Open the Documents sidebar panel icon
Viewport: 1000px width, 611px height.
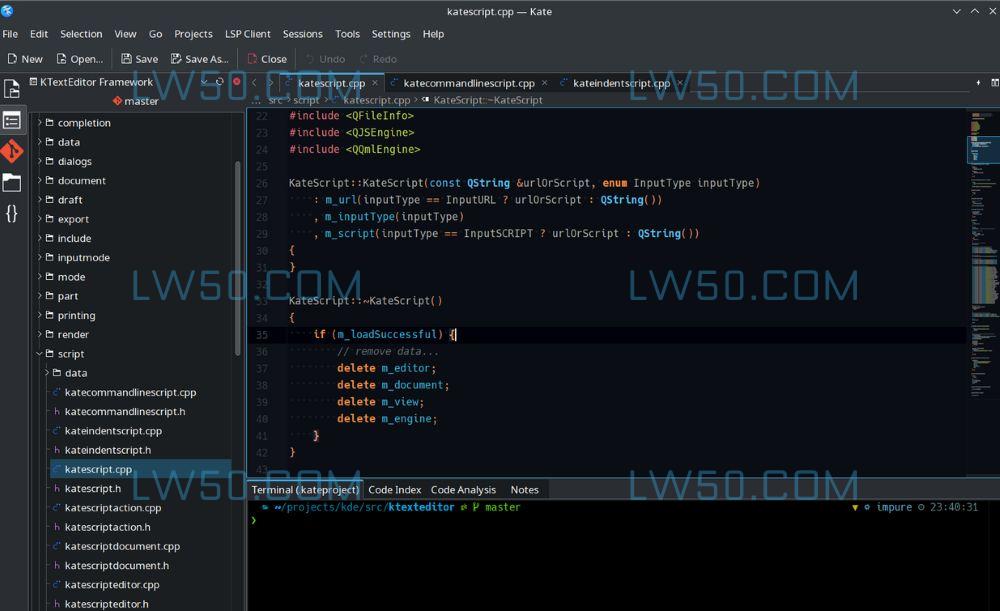12,88
